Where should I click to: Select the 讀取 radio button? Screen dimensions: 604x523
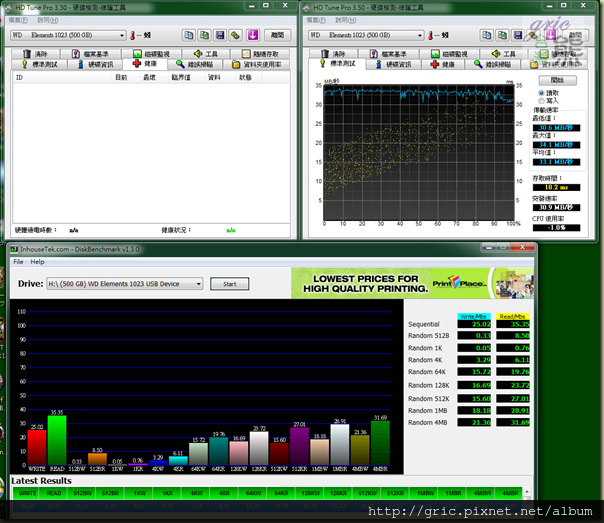tap(543, 92)
